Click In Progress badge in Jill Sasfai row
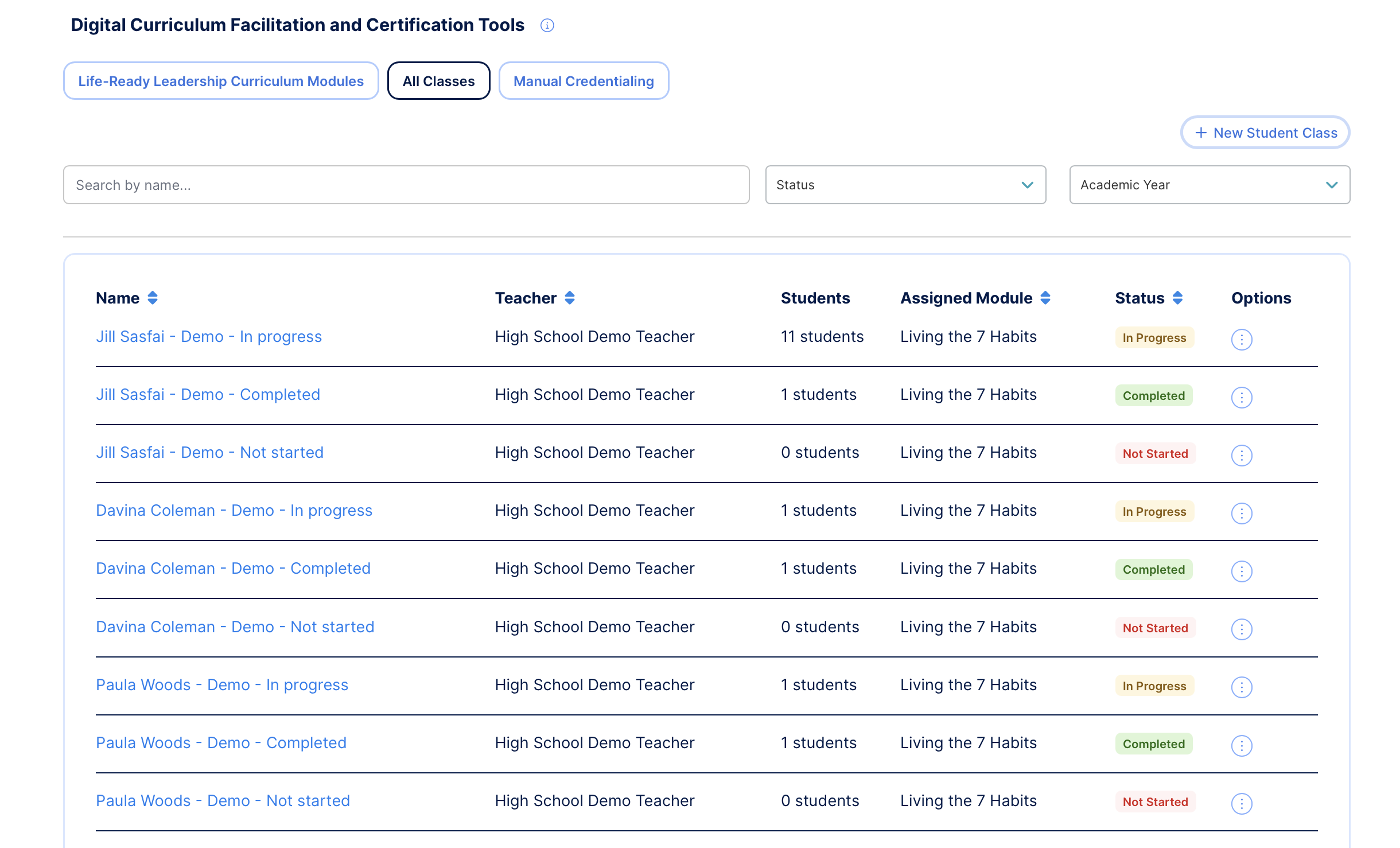Image resolution: width=1400 pixels, height=848 pixels. coord(1154,338)
